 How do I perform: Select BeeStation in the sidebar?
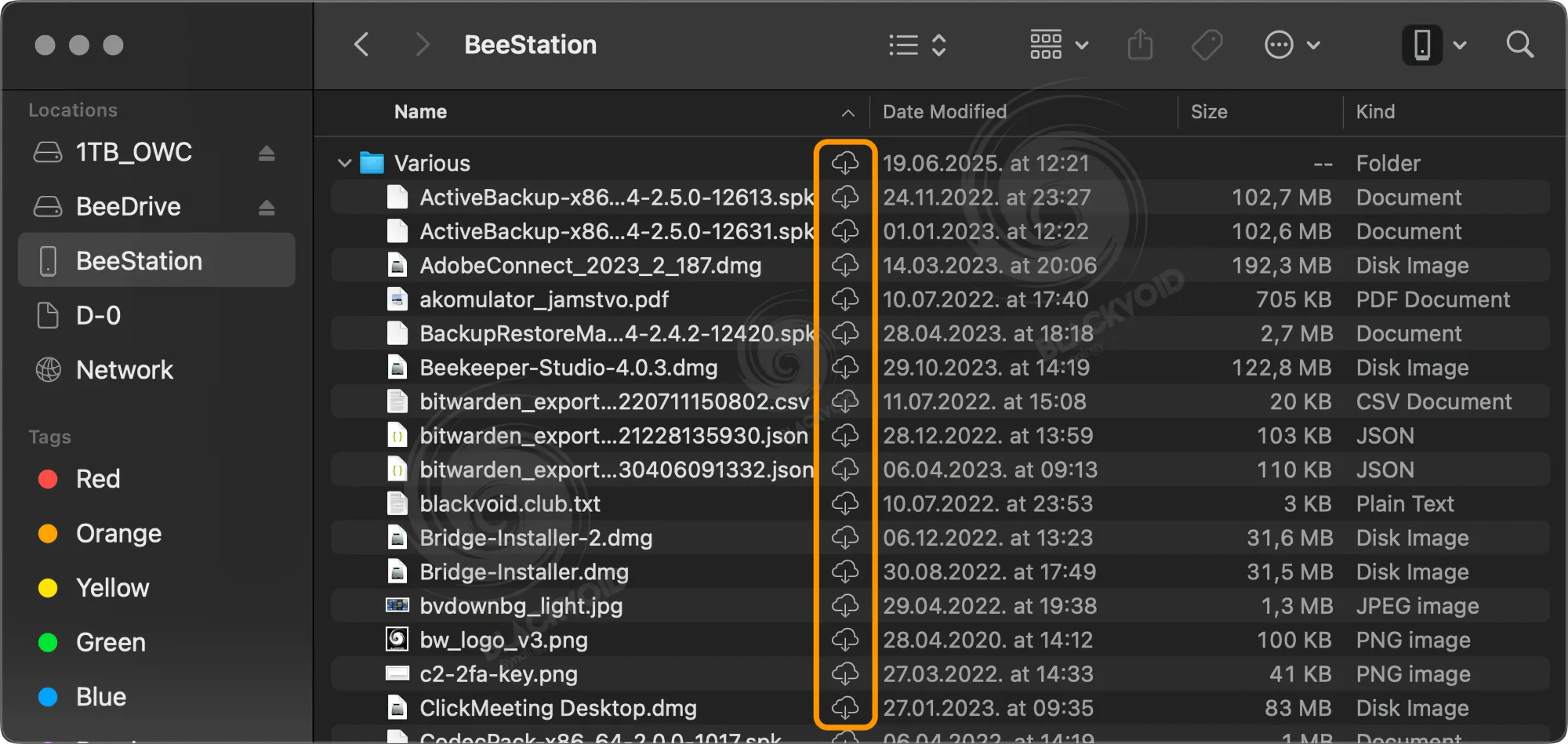pyautogui.click(x=156, y=260)
